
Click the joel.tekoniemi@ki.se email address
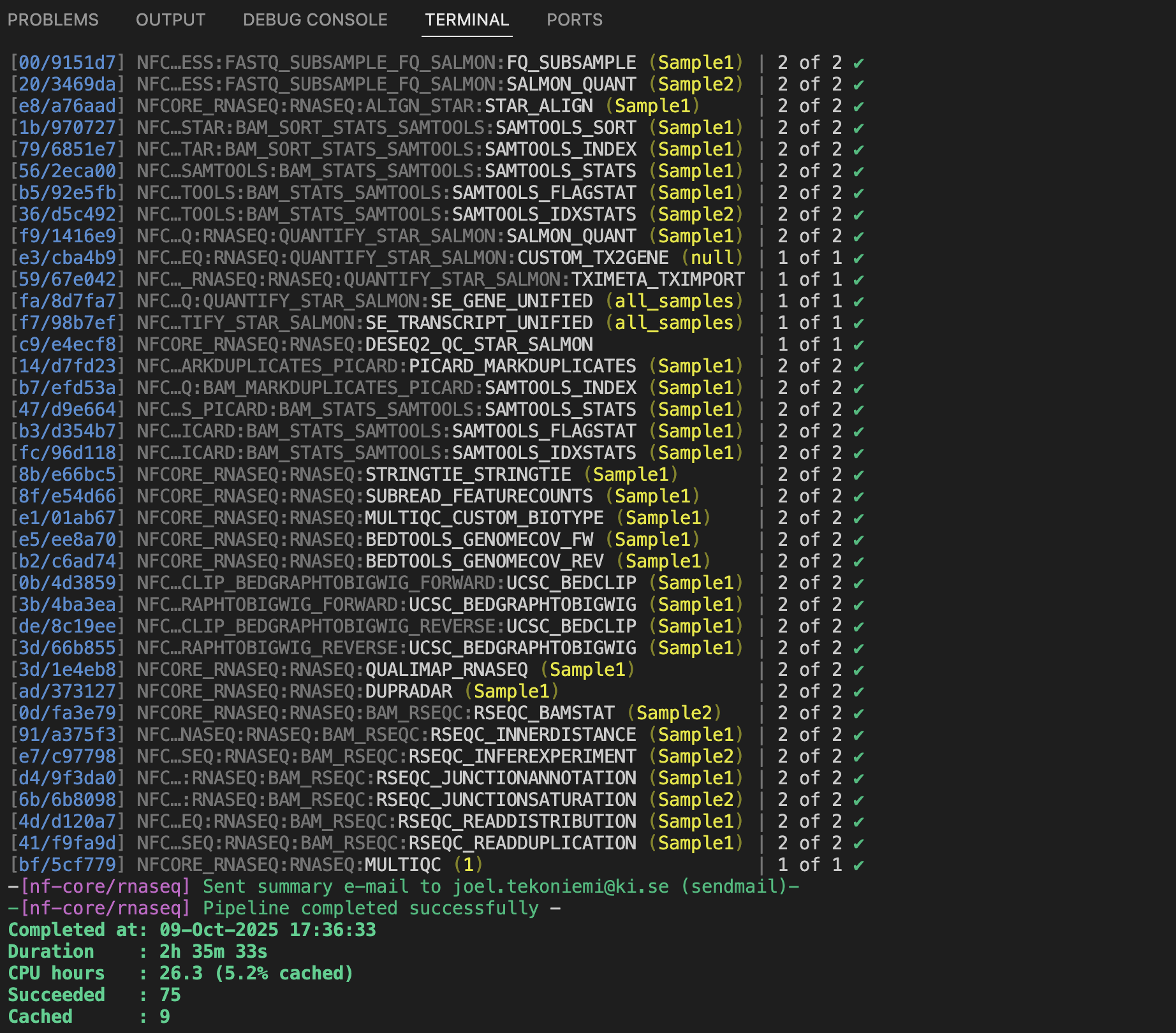(x=561, y=886)
